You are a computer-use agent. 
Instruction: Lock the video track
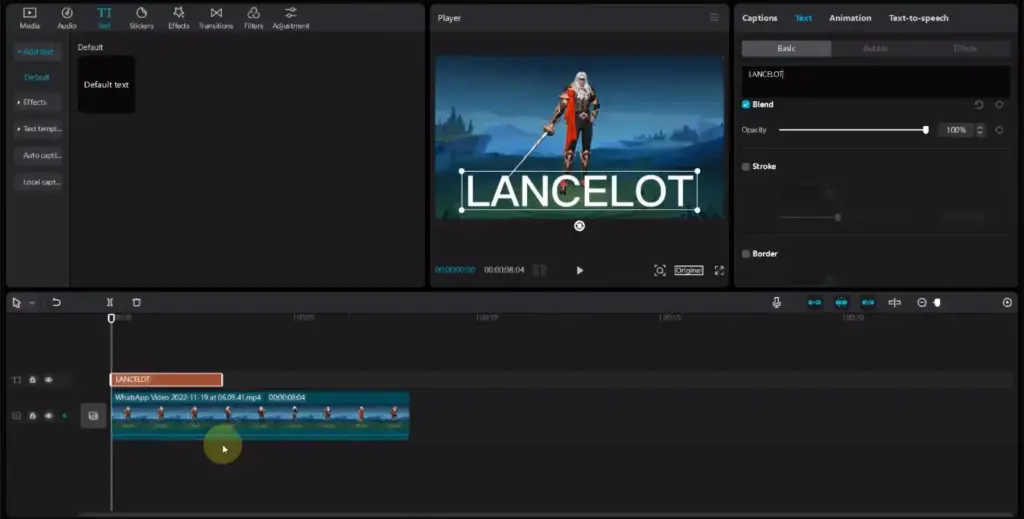(32, 416)
